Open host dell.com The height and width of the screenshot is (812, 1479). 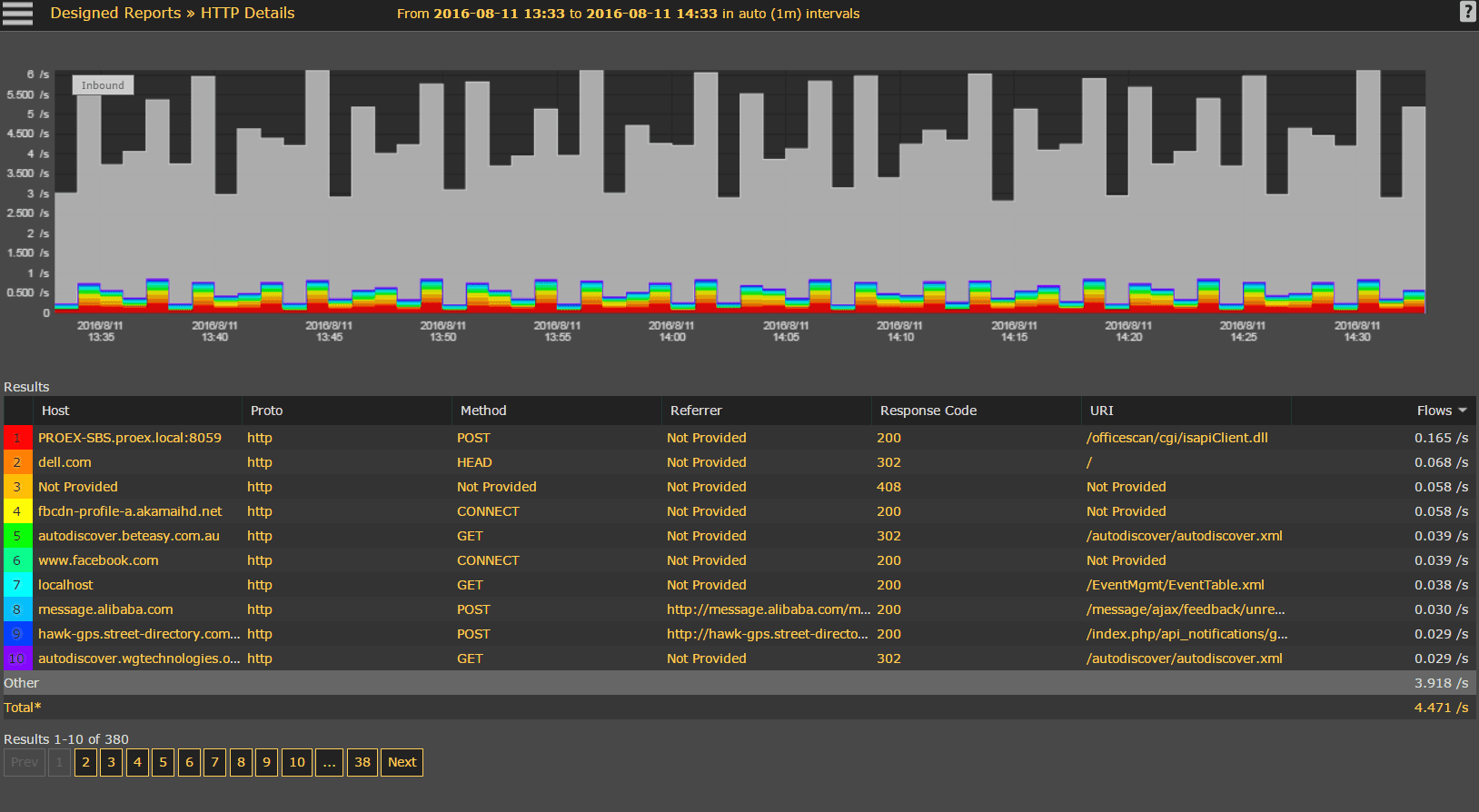(x=65, y=462)
